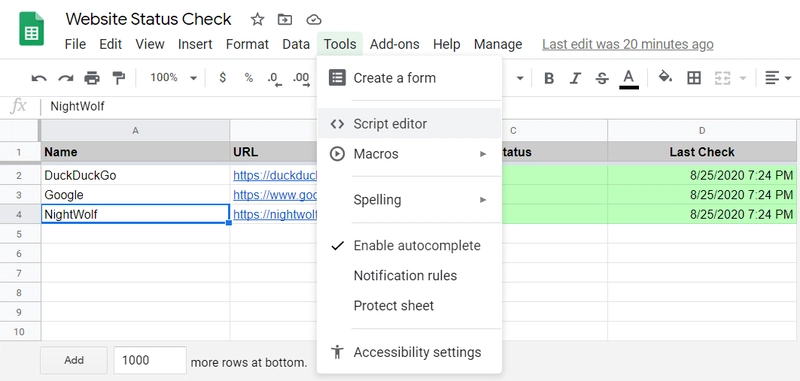
Task: Rename the Website Status Check title
Action: pyautogui.click(x=148, y=19)
